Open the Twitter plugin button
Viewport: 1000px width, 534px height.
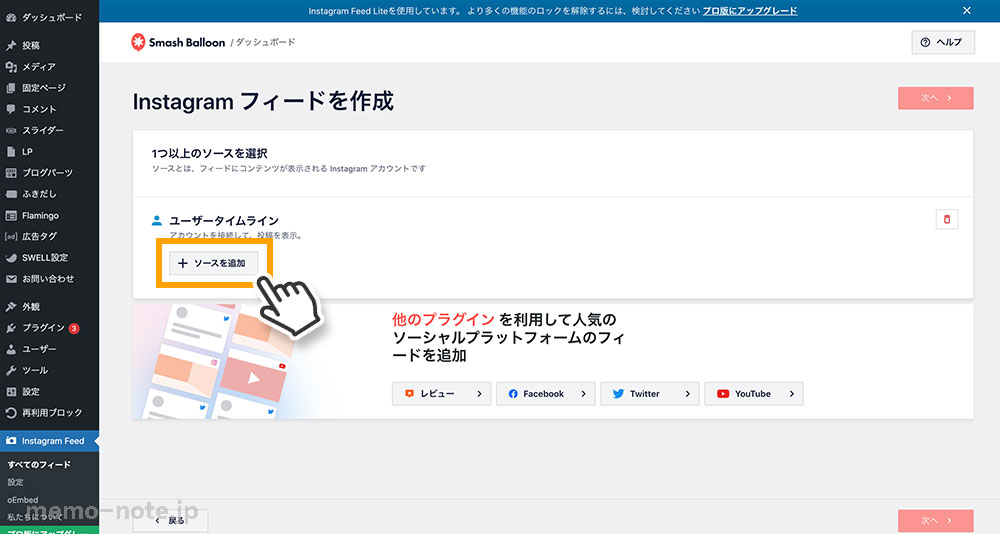point(649,394)
